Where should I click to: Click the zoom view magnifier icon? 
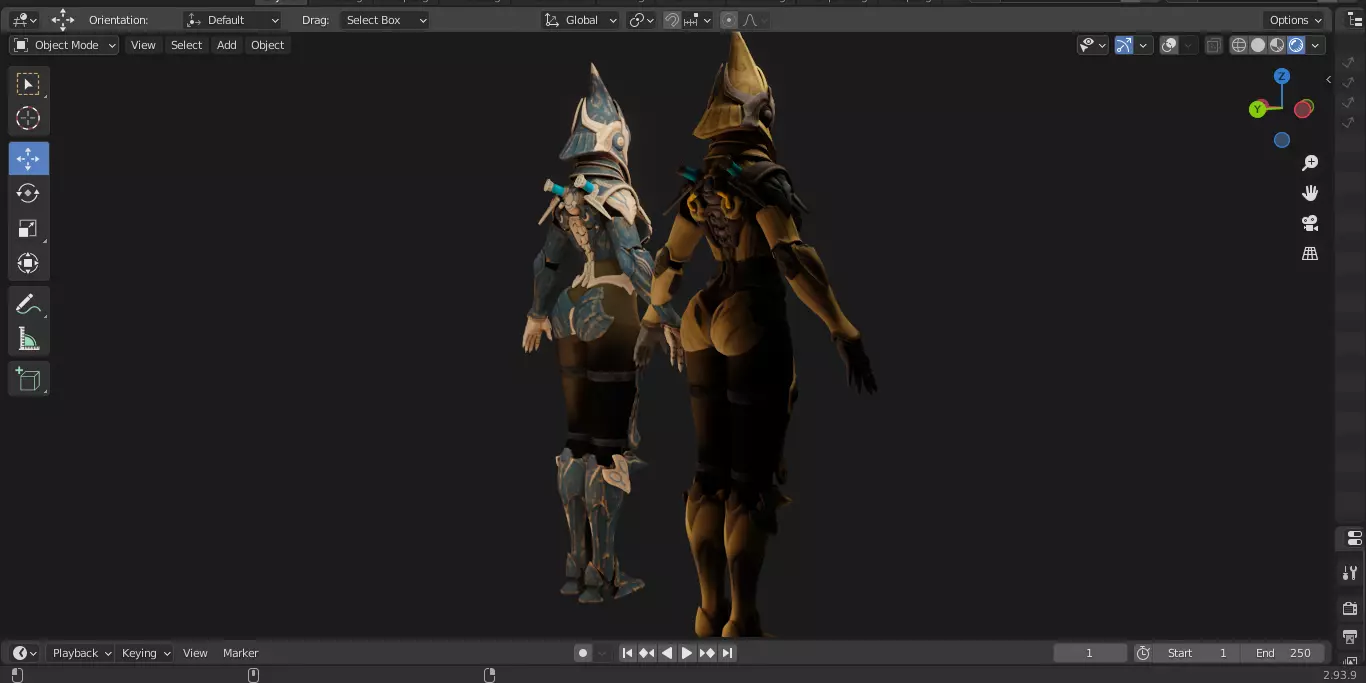(1310, 163)
